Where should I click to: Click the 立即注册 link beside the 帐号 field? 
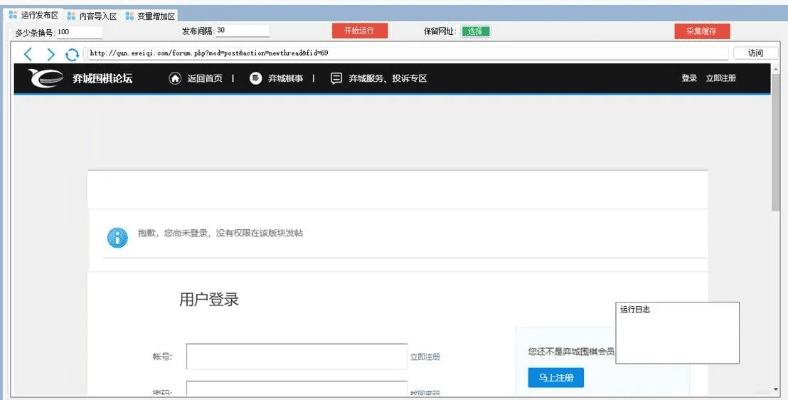point(425,357)
